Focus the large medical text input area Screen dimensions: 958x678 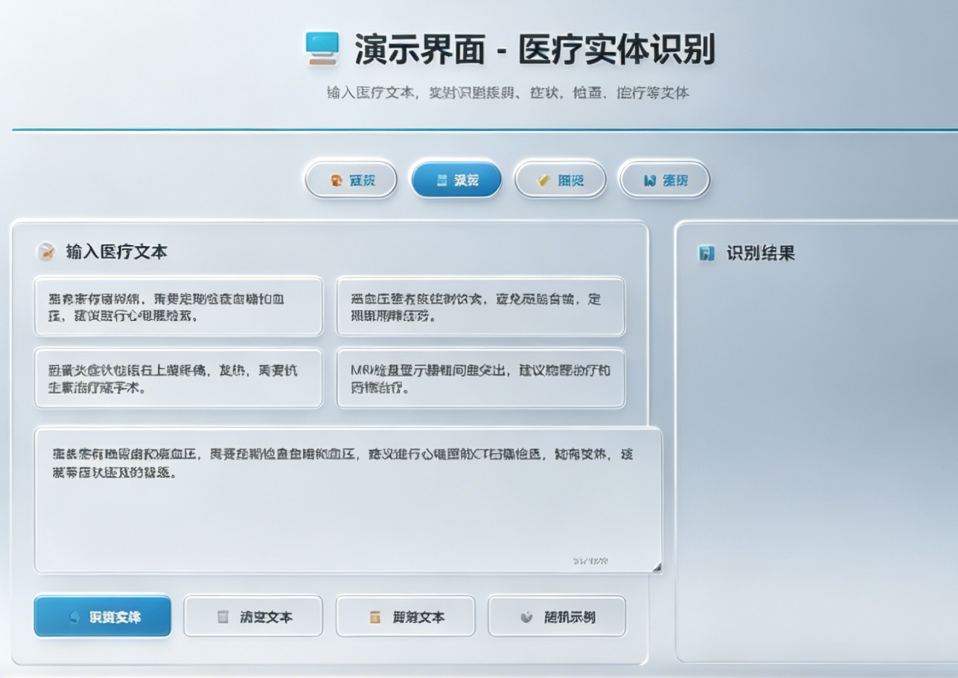click(348, 500)
